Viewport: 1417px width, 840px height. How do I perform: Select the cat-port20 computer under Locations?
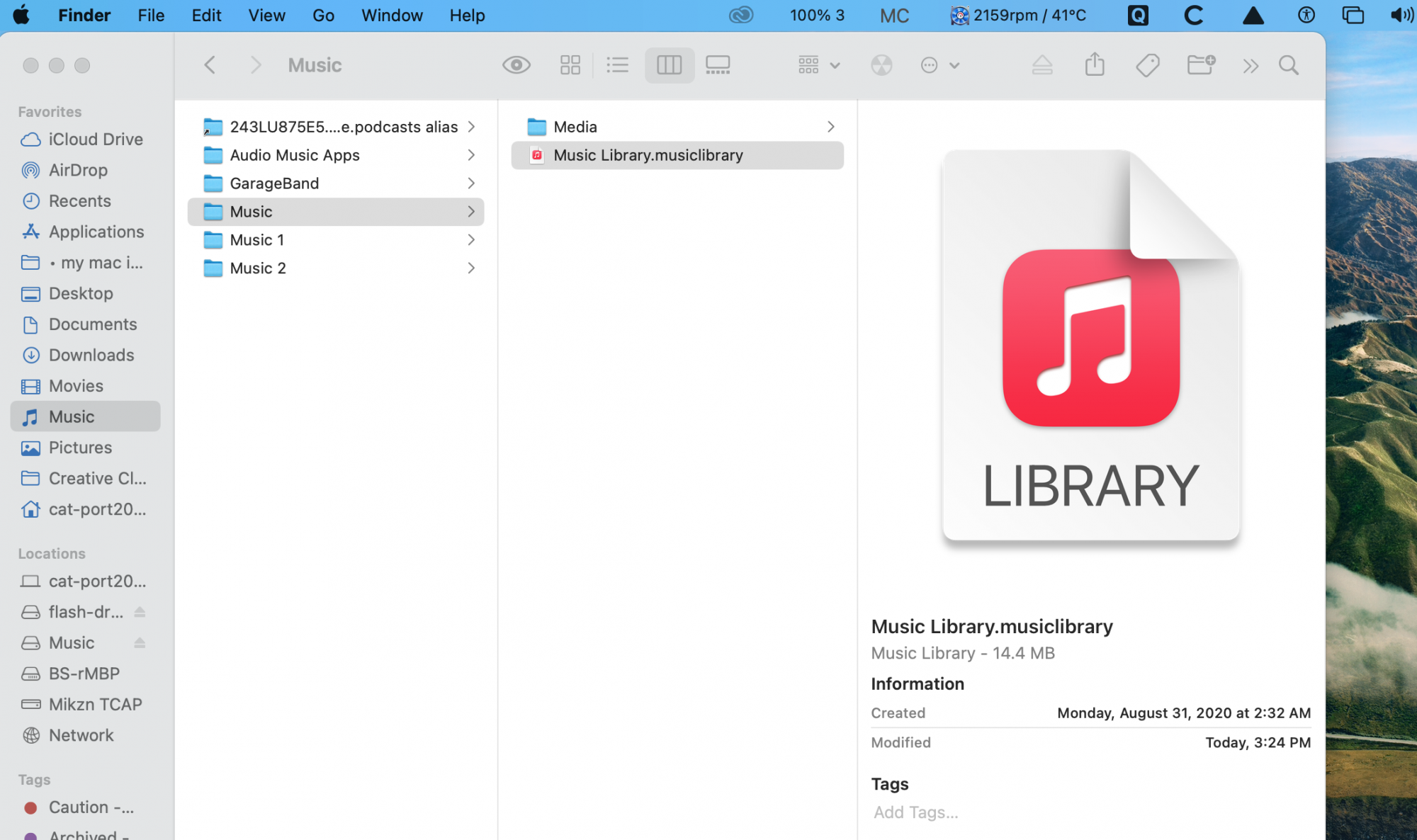point(85,581)
